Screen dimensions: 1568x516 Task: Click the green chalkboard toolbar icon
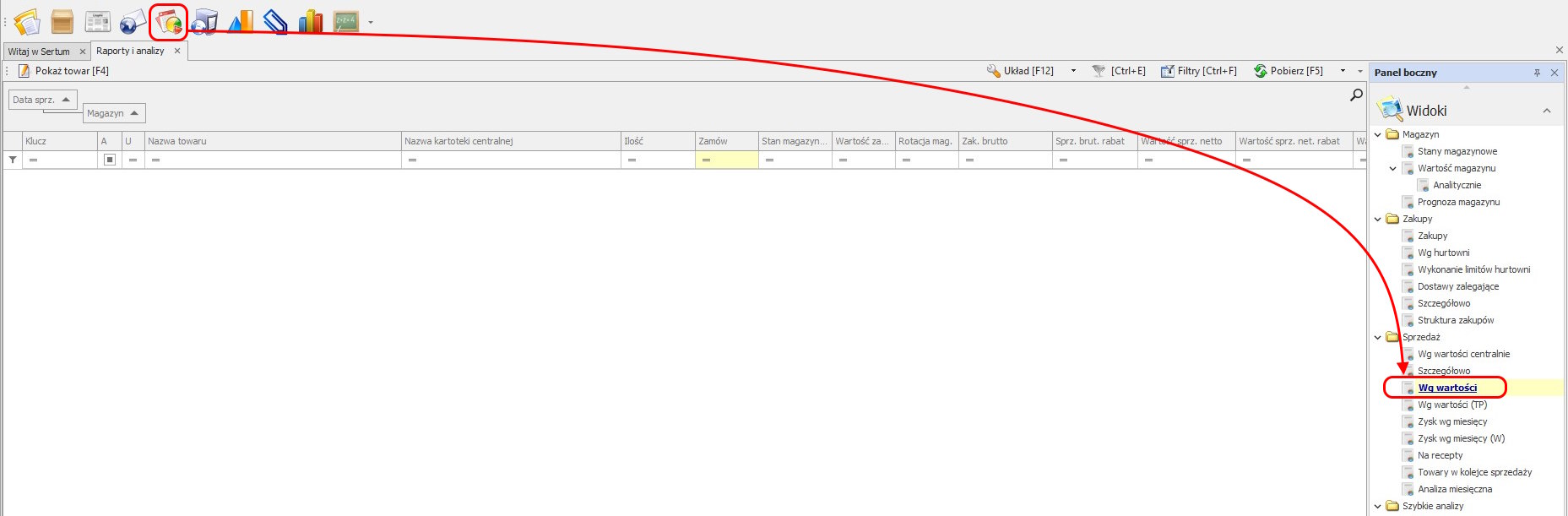click(345, 21)
